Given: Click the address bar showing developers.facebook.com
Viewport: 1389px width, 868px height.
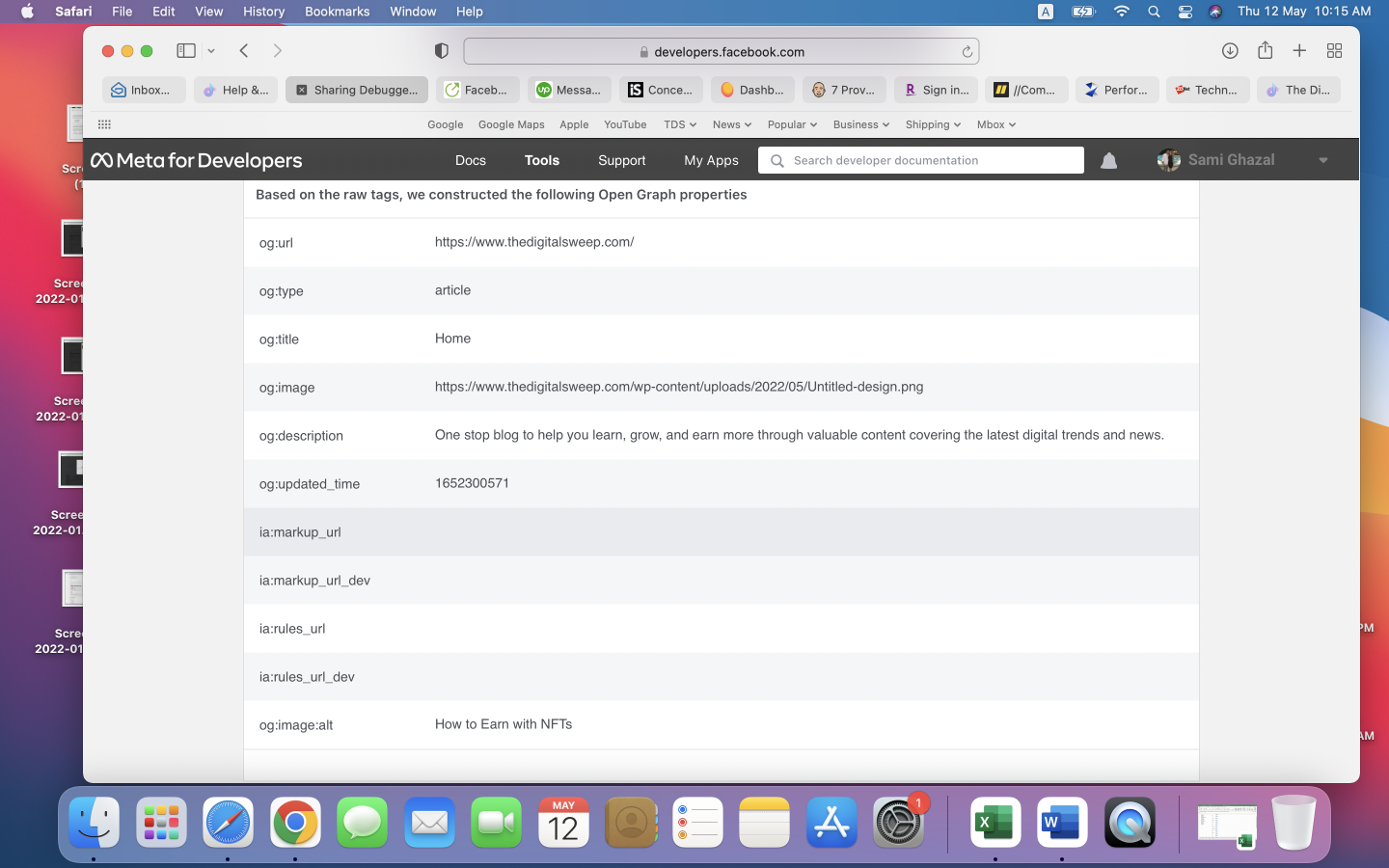Looking at the screenshot, I should pos(721,51).
